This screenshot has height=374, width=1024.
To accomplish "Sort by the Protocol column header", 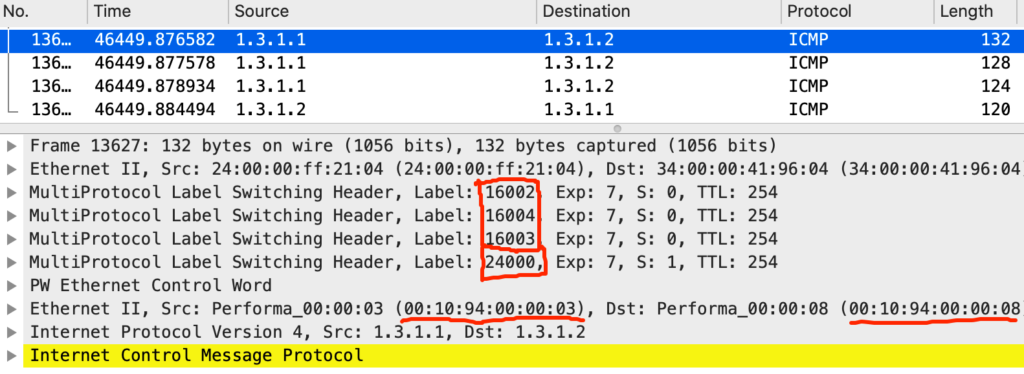I will [857, 11].
